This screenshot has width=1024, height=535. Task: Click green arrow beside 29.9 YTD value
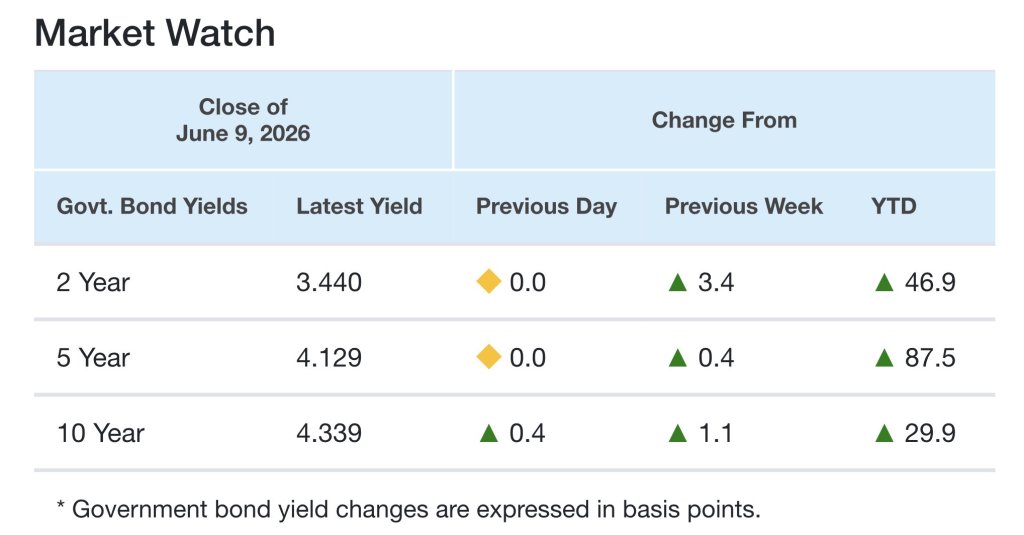[884, 433]
